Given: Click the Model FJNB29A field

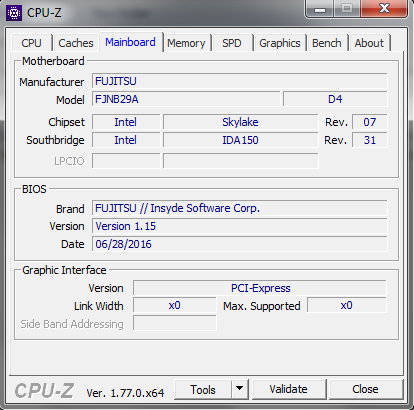Looking at the screenshot, I should (186, 99).
